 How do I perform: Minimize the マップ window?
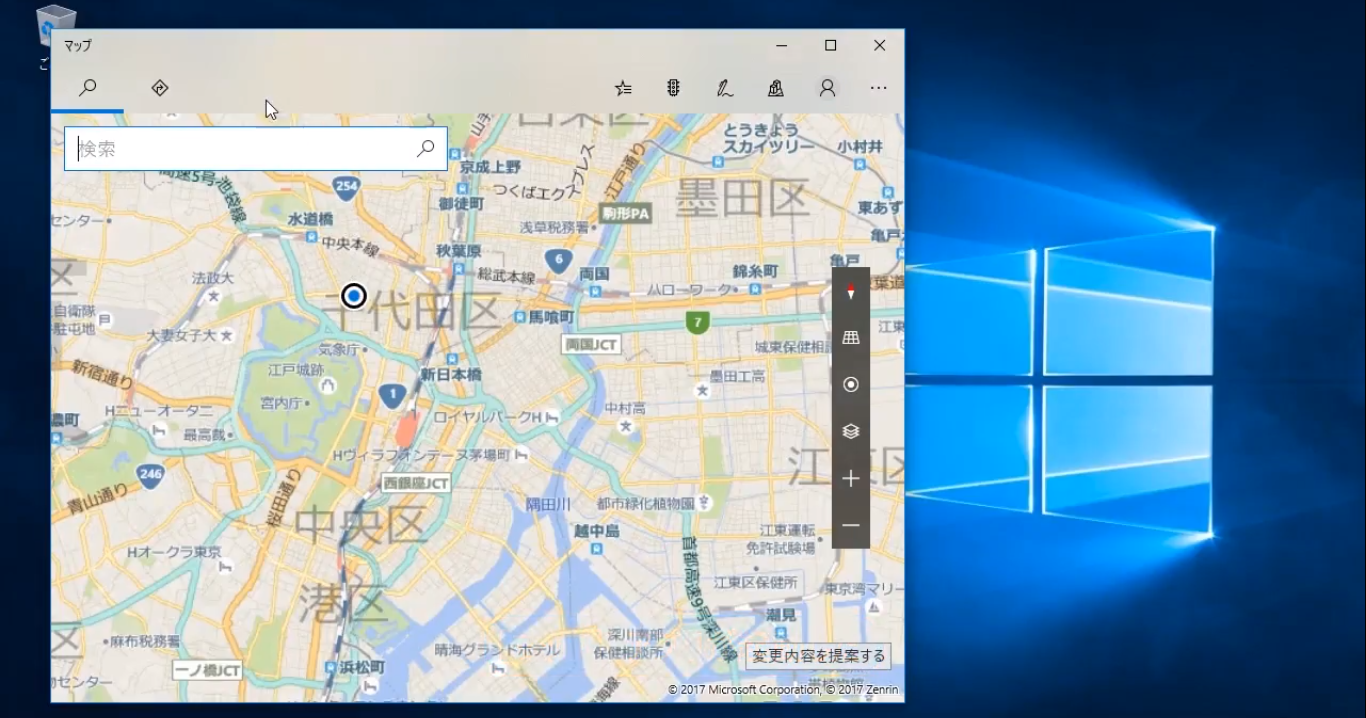[x=781, y=45]
